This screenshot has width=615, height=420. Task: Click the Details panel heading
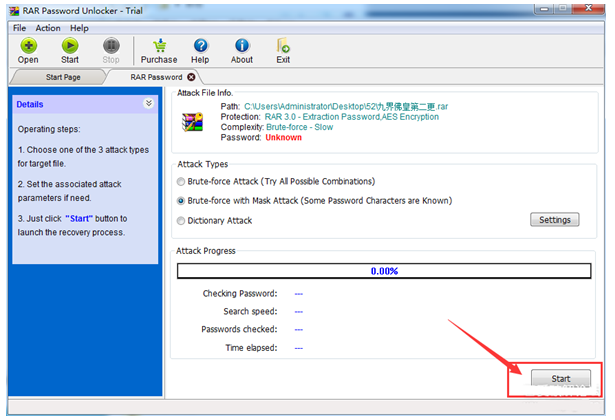pyautogui.click(x=30, y=104)
